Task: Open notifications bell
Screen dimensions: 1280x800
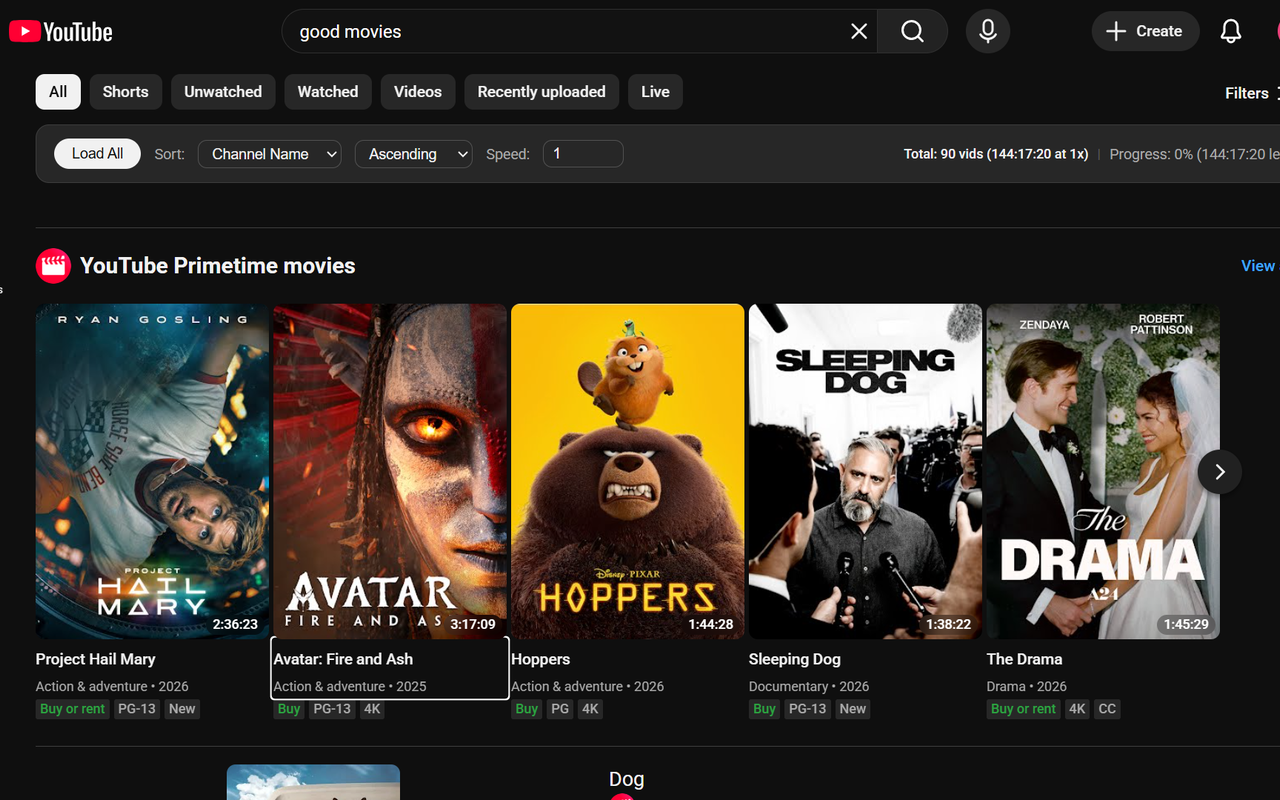Action: [x=1231, y=31]
